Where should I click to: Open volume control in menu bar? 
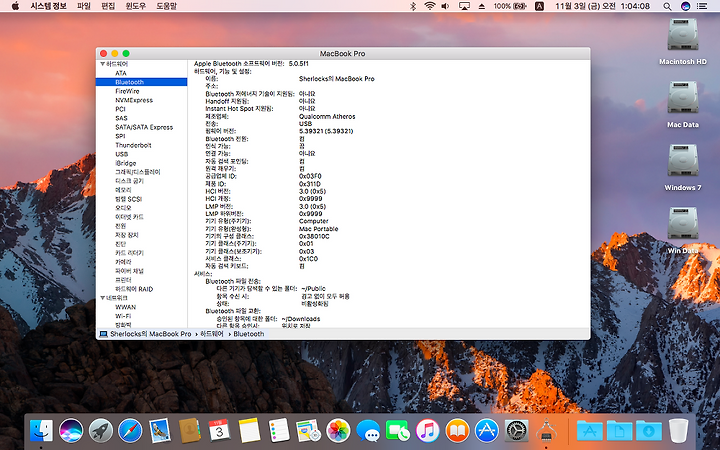coord(445,6)
